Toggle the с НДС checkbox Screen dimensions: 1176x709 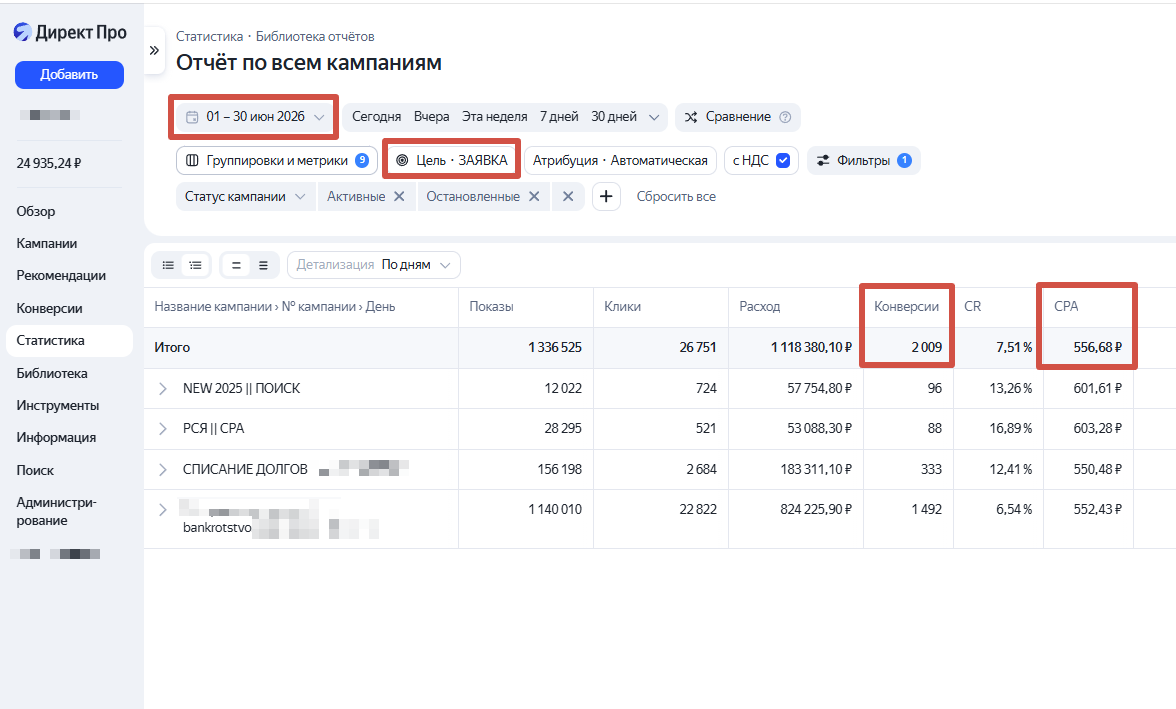point(783,161)
